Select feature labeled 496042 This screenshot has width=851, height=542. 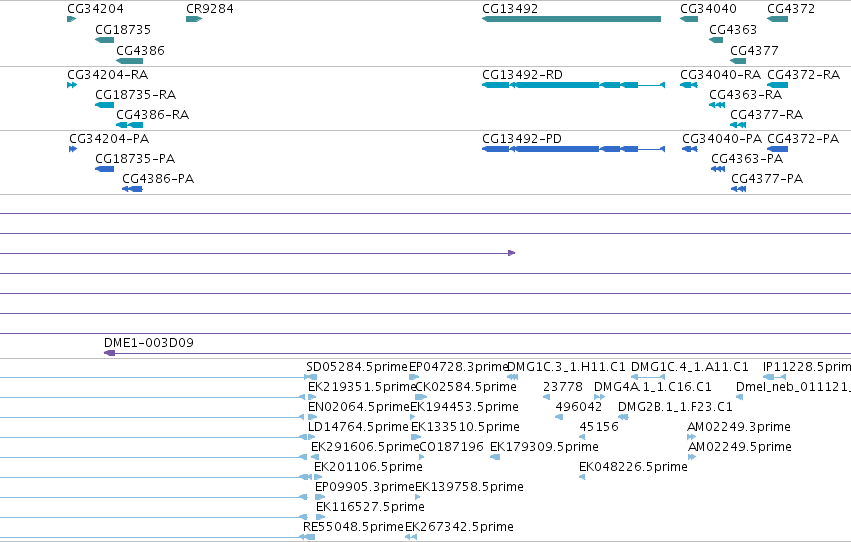(x=559, y=417)
